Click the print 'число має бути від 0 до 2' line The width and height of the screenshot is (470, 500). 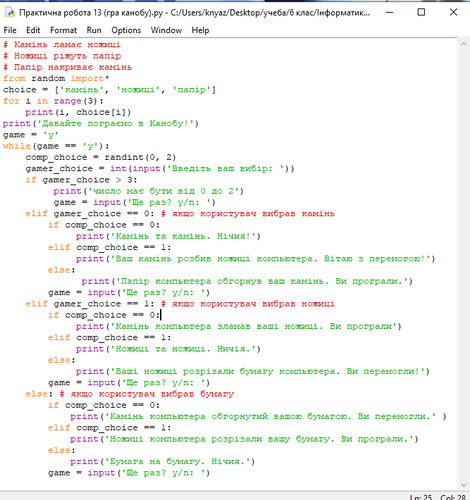(149, 191)
